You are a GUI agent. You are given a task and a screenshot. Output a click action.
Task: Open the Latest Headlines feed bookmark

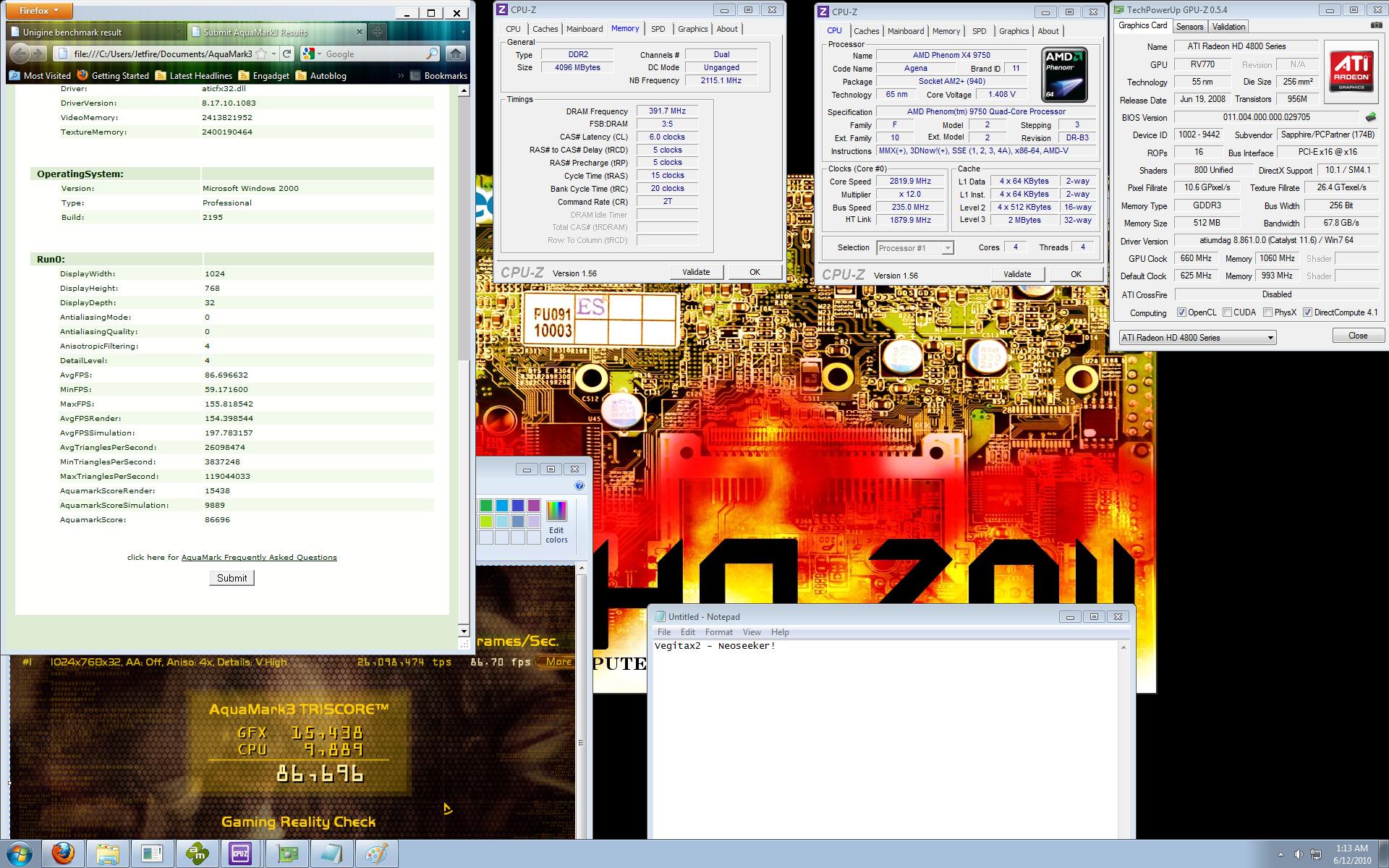[x=194, y=75]
